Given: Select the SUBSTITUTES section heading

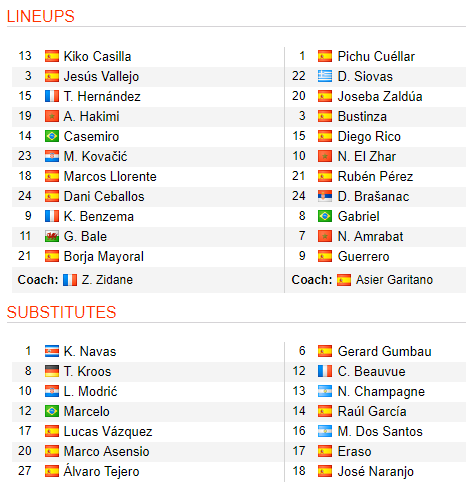Looking at the screenshot, I should point(61,312).
